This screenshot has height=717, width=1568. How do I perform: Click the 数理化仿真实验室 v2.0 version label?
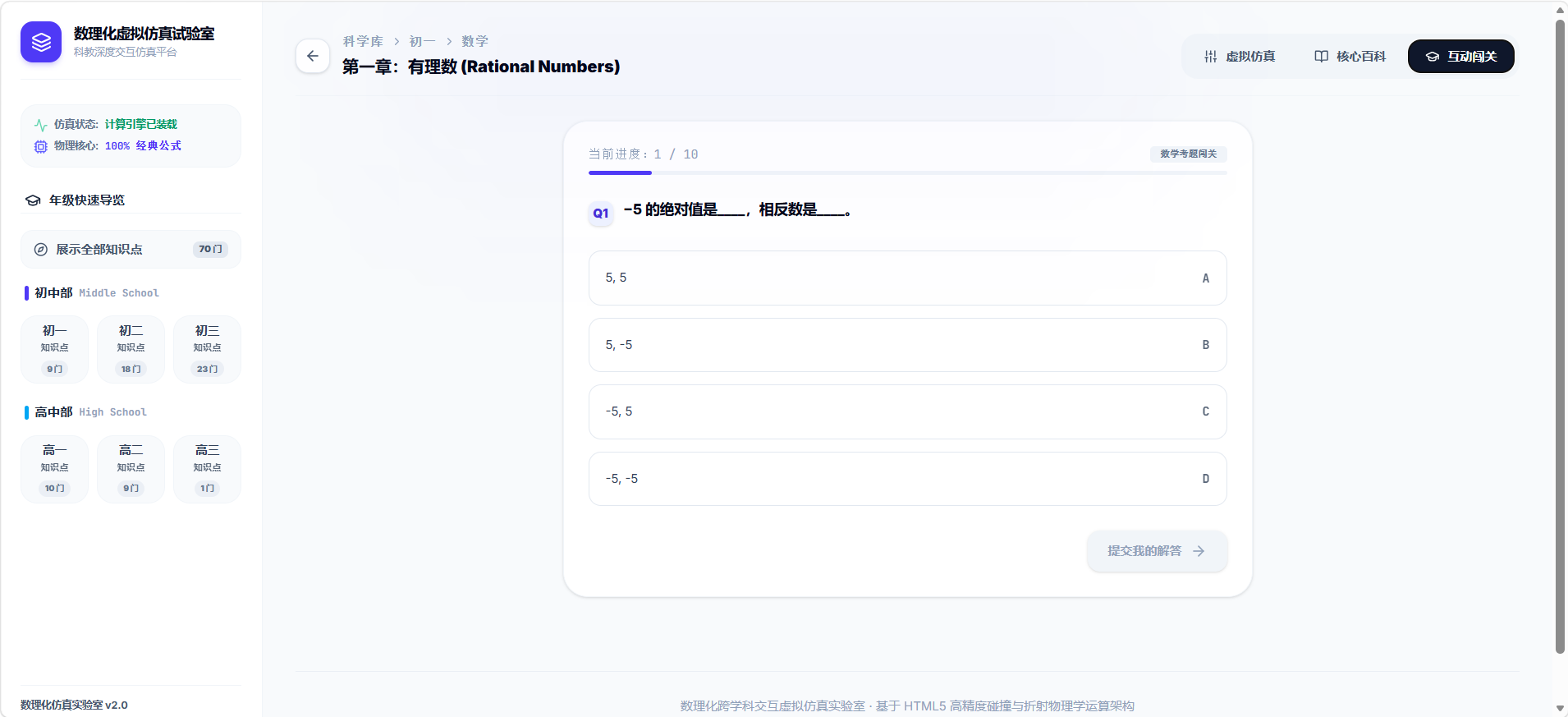(74, 705)
